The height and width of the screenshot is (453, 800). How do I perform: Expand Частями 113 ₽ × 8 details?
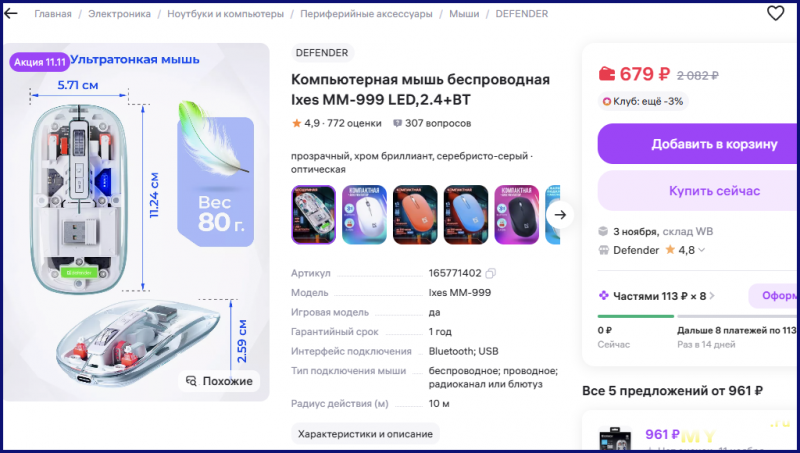click(657, 296)
